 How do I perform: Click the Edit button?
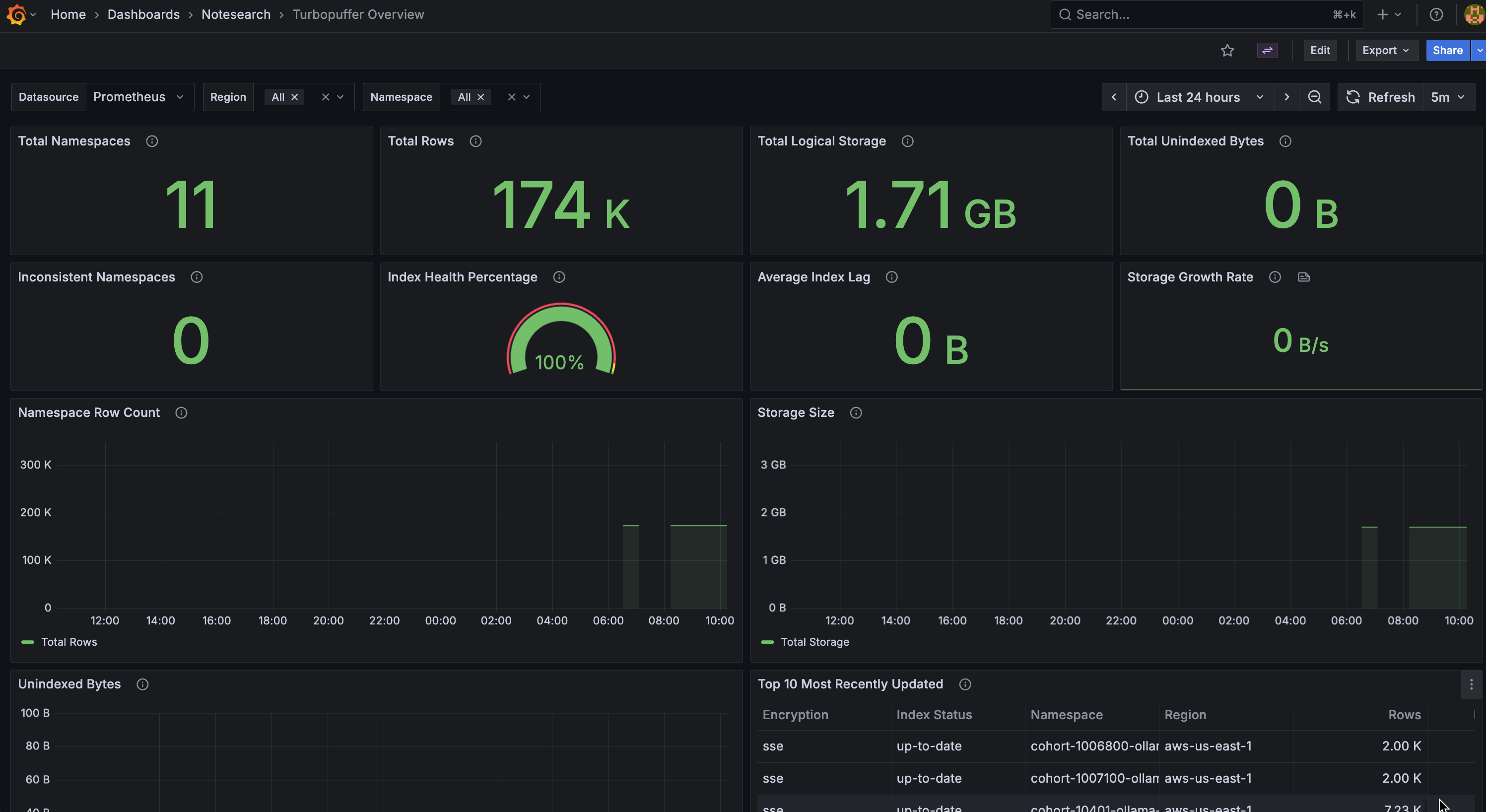(1320, 50)
